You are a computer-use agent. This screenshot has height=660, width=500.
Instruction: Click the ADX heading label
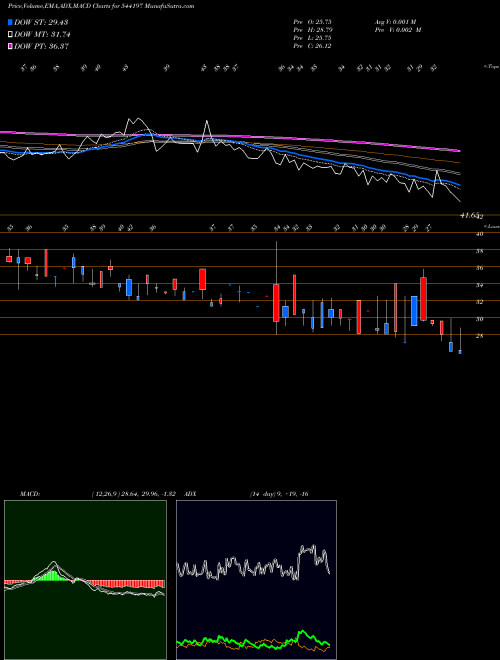click(191, 494)
